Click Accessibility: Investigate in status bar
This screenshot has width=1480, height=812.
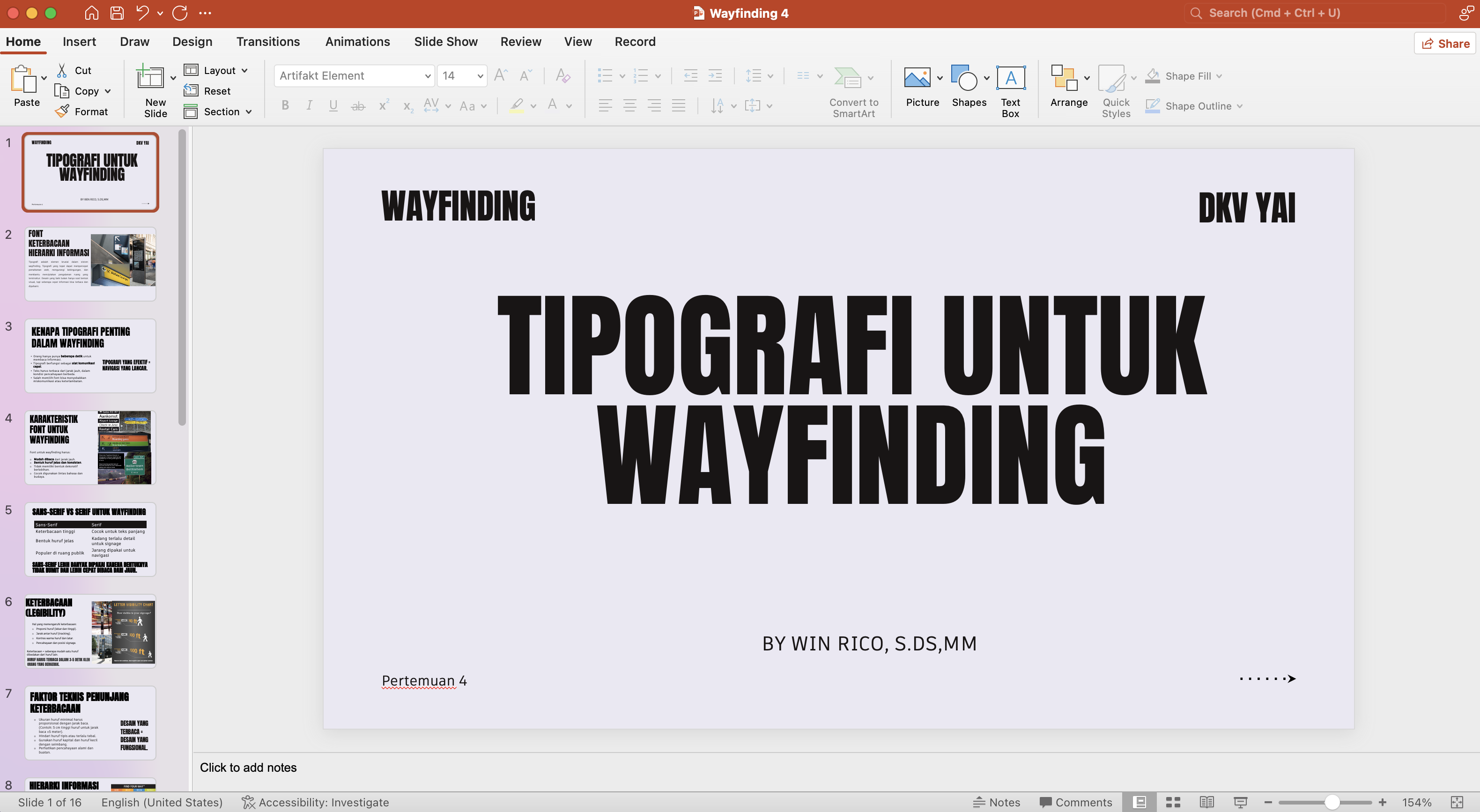(x=315, y=802)
